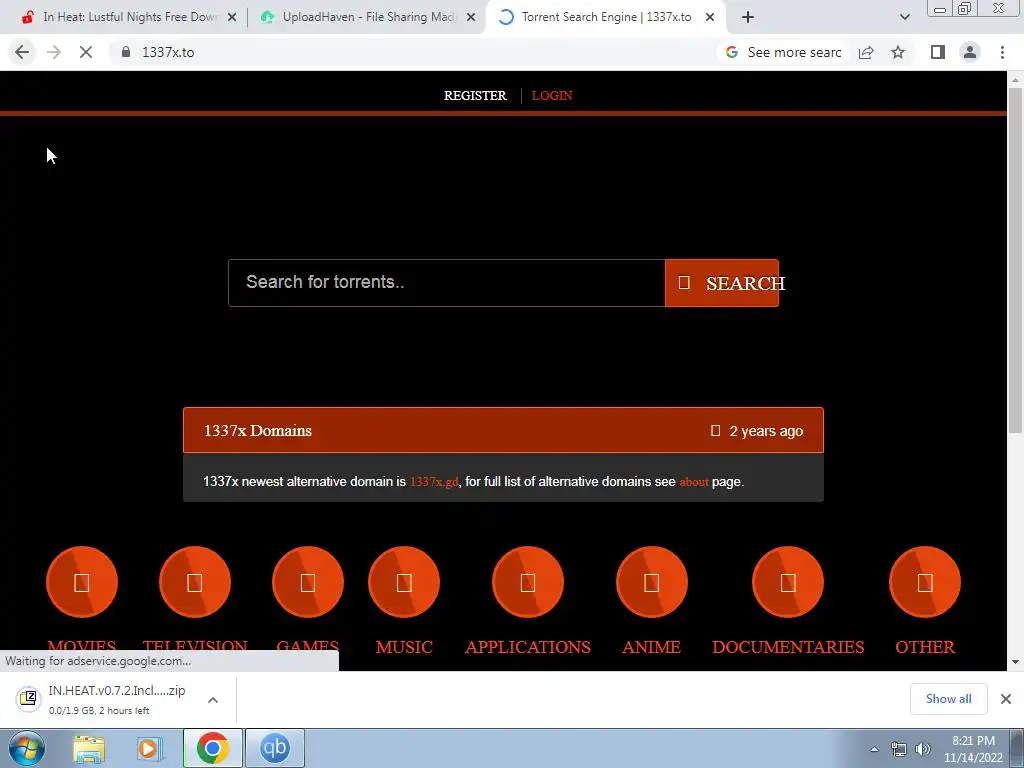Open Windows Explorer from taskbar
This screenshot has width=1024, height=768.
(89, 748)
